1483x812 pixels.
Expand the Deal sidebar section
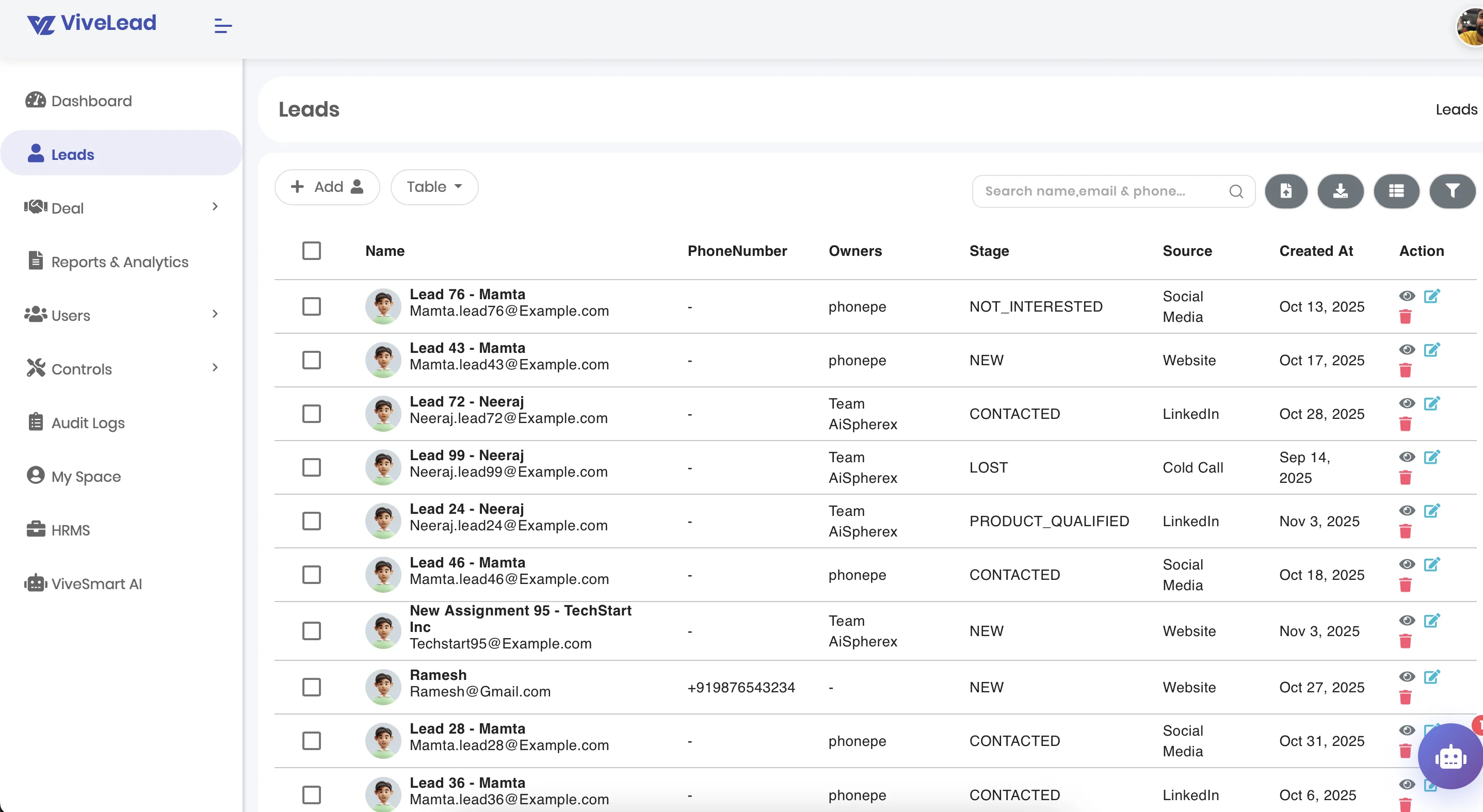pos(68,208)
